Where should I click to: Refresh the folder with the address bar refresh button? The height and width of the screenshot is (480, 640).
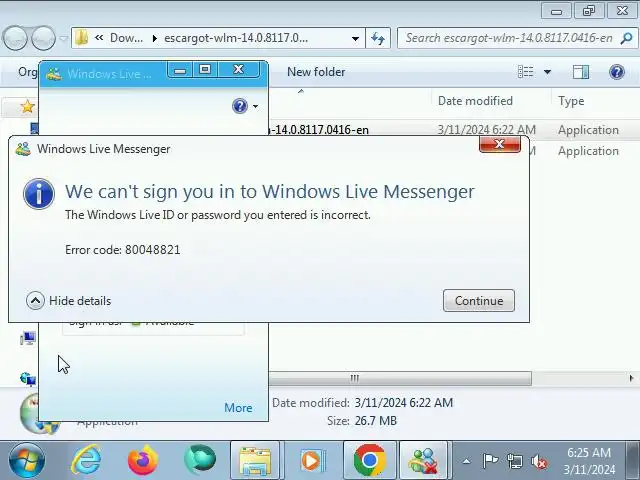pos(378,38)
